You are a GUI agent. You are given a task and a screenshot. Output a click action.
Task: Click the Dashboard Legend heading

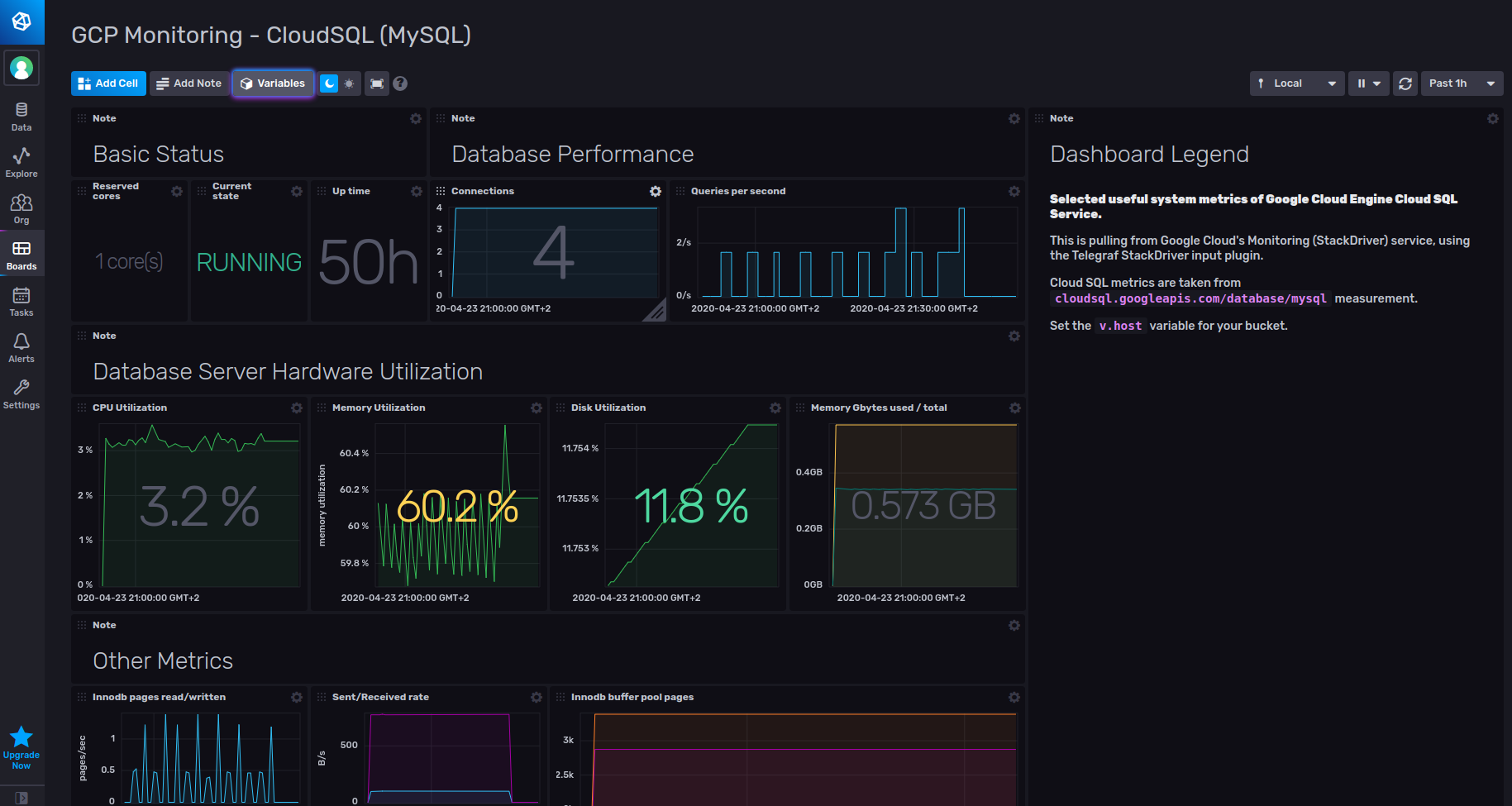(x=1149, y=155)
